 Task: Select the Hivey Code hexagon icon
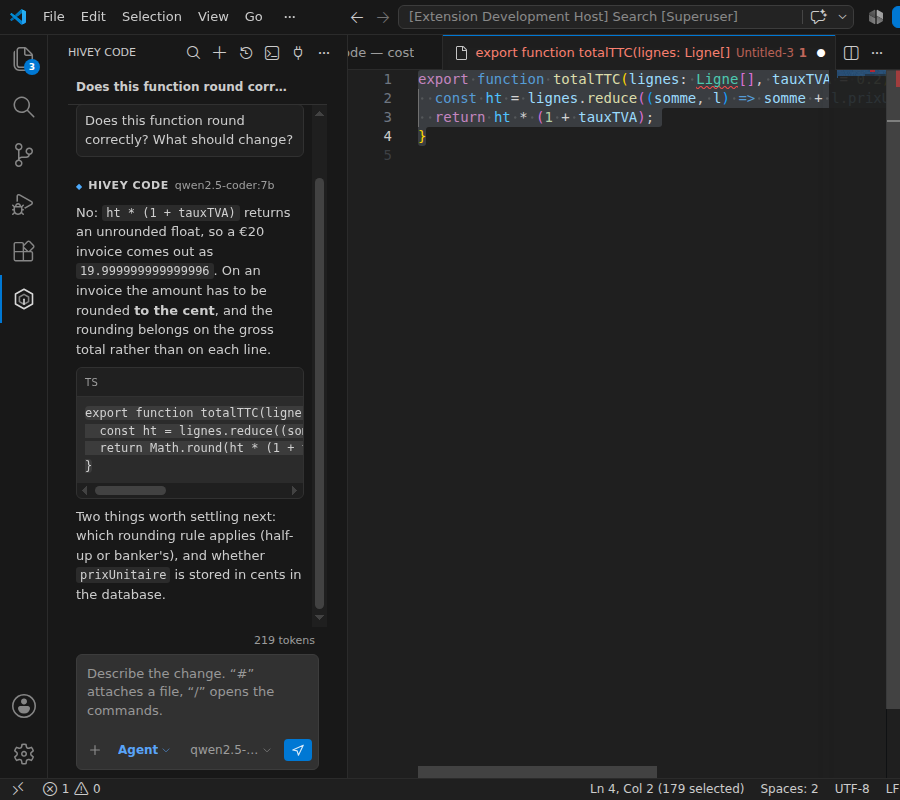point(24,299)
